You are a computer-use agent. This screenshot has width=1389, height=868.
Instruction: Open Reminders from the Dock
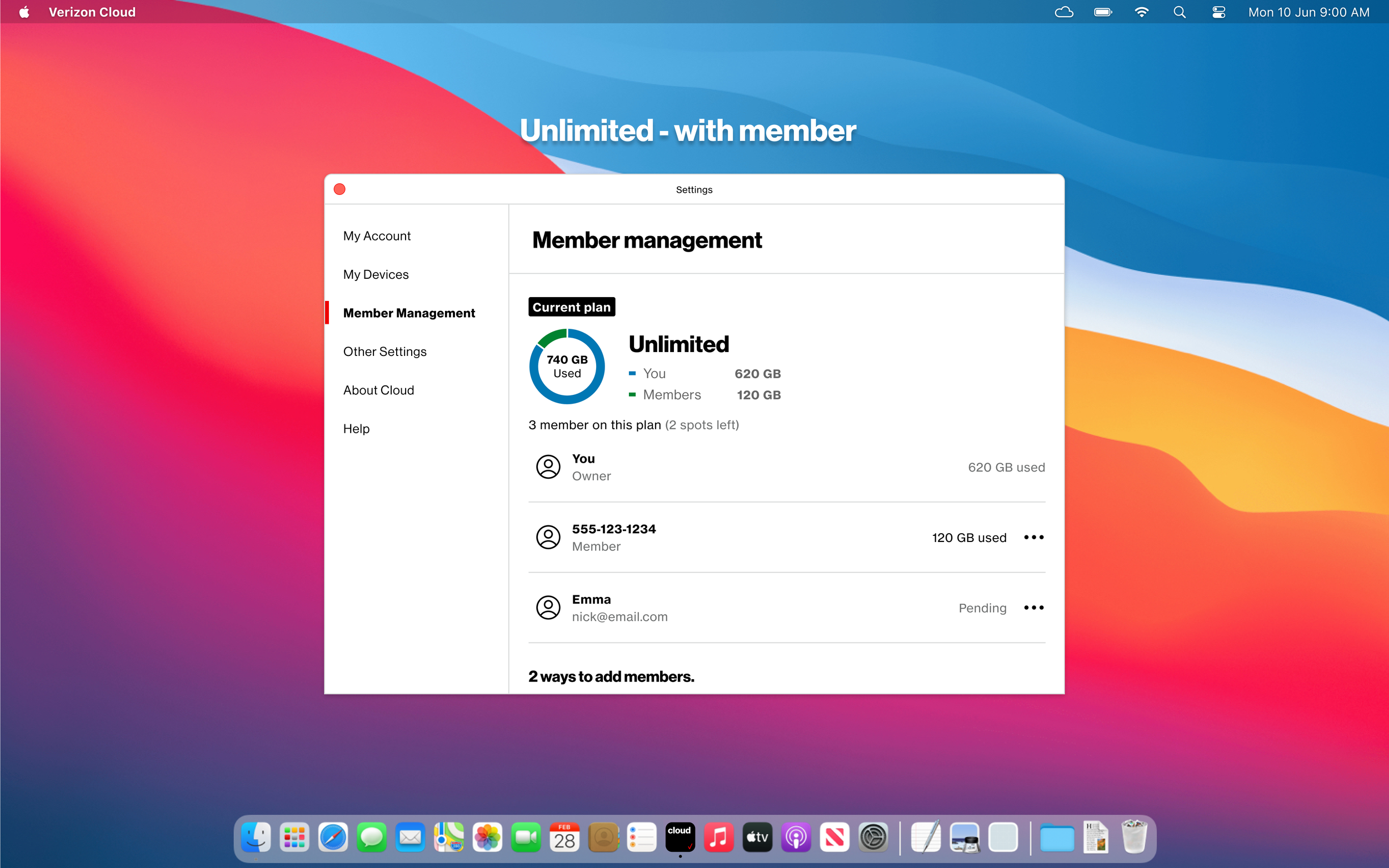coord(641,837)
